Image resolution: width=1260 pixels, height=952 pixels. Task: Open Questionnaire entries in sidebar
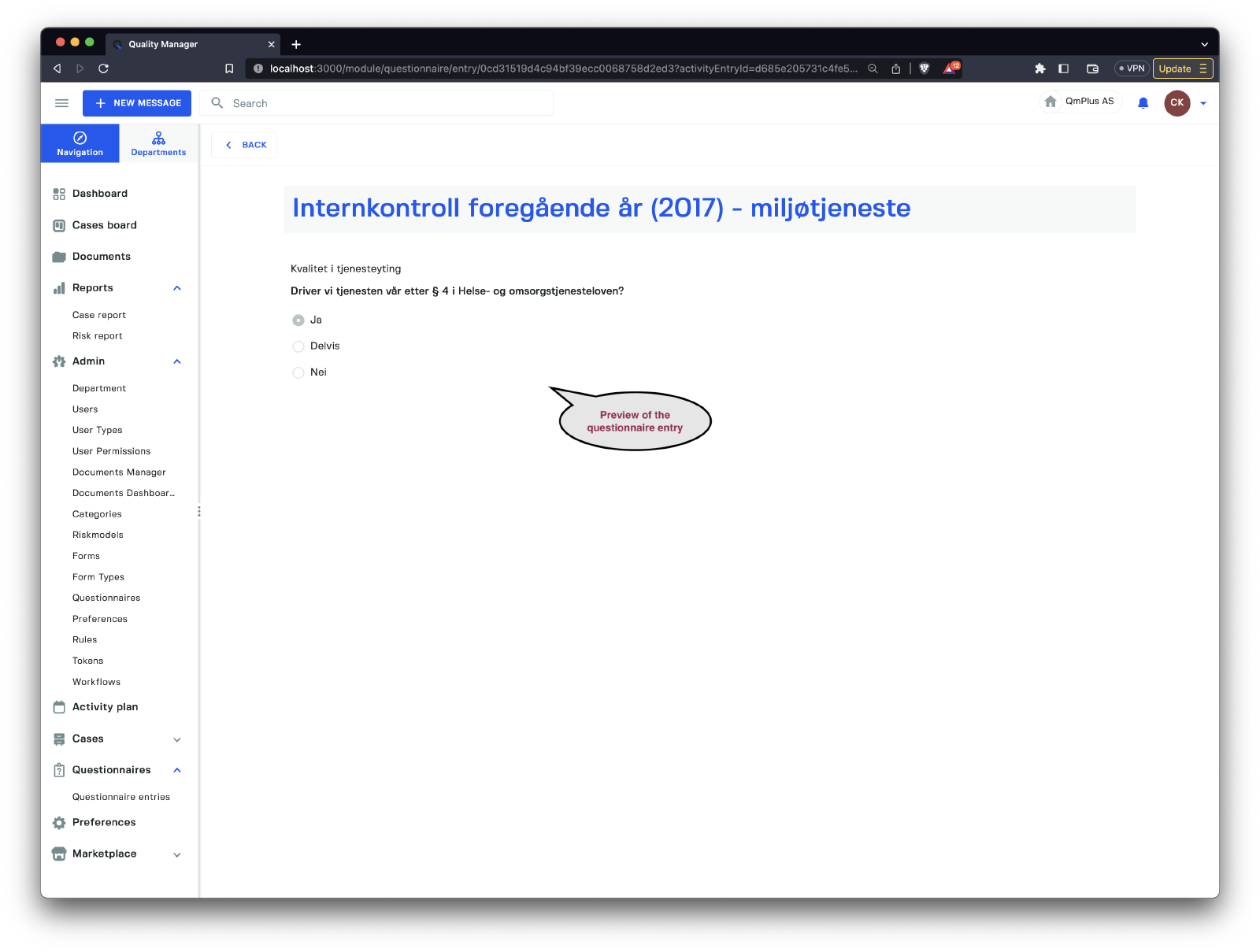coord(121,797)
